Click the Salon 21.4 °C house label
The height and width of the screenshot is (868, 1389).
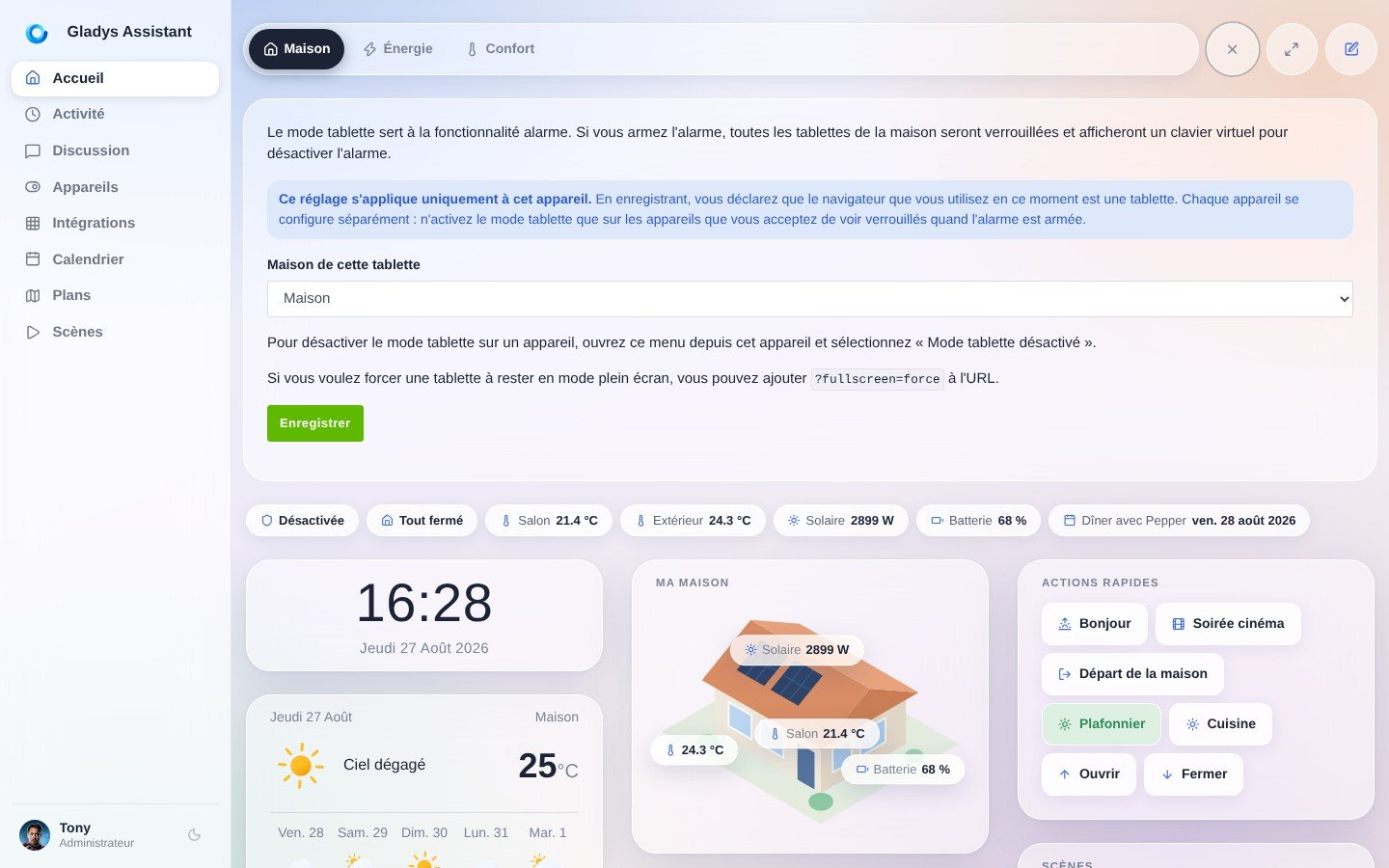tap(816, 734)
